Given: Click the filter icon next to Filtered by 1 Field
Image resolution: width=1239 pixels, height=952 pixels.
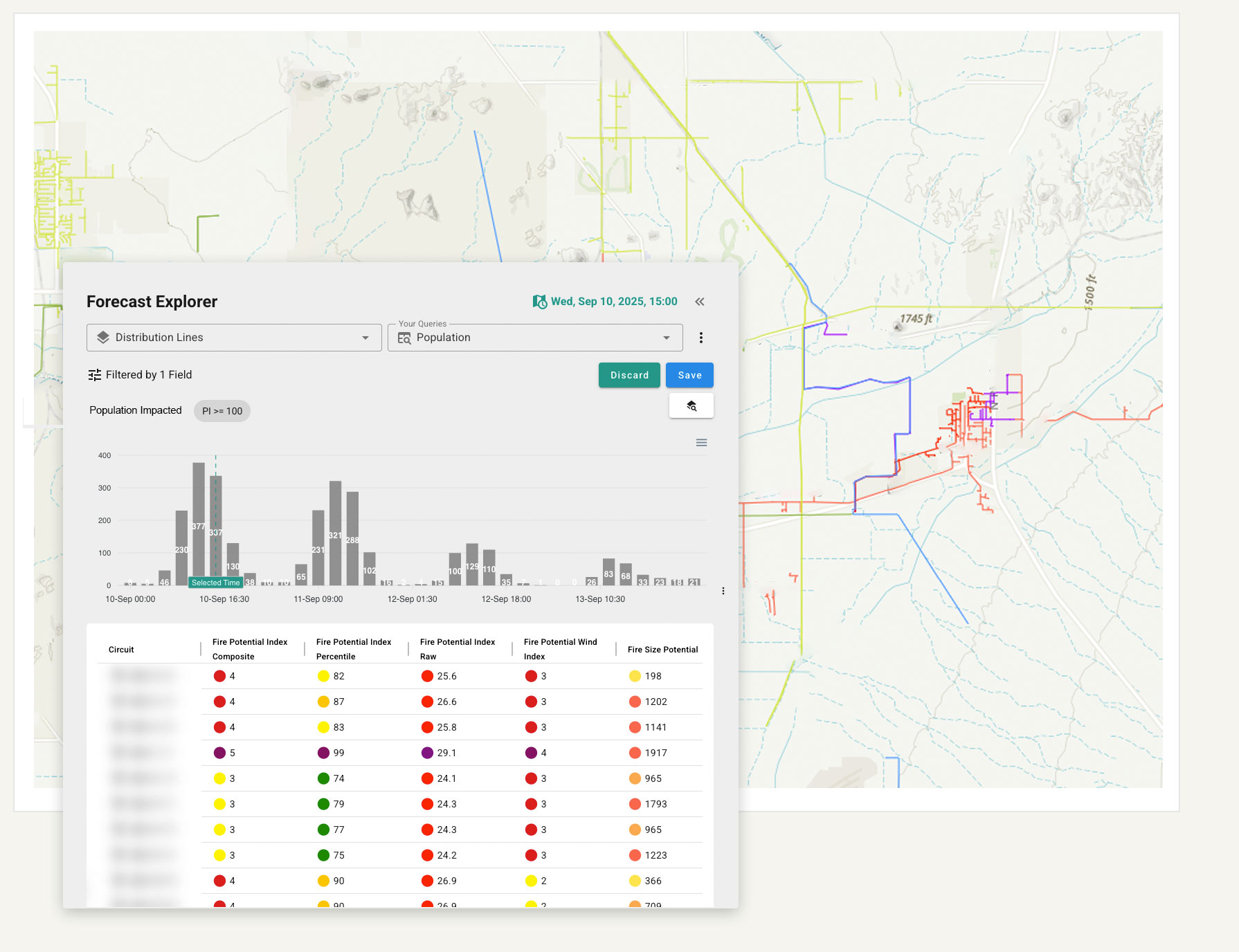Looking at the screenshot, I should point(94,374).
